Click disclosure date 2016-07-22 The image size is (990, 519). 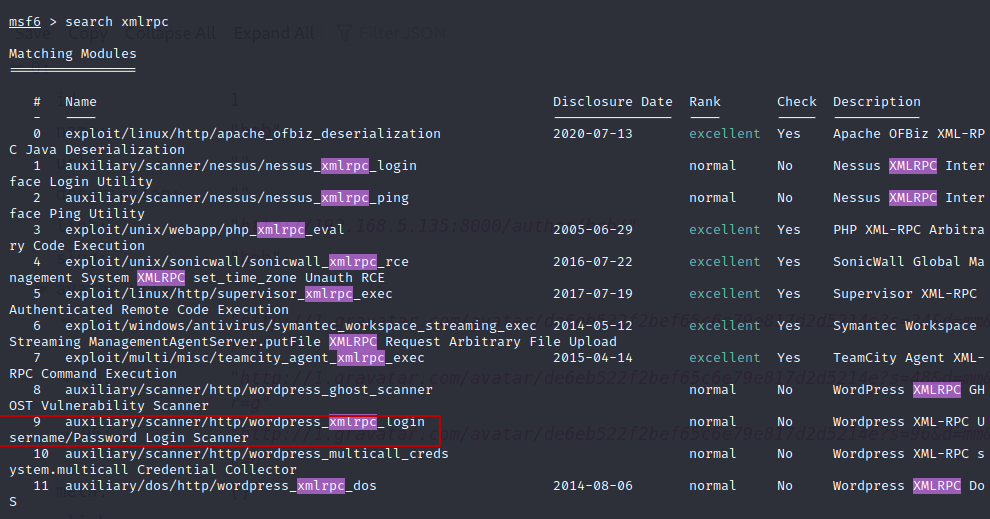tap(593, 261)
